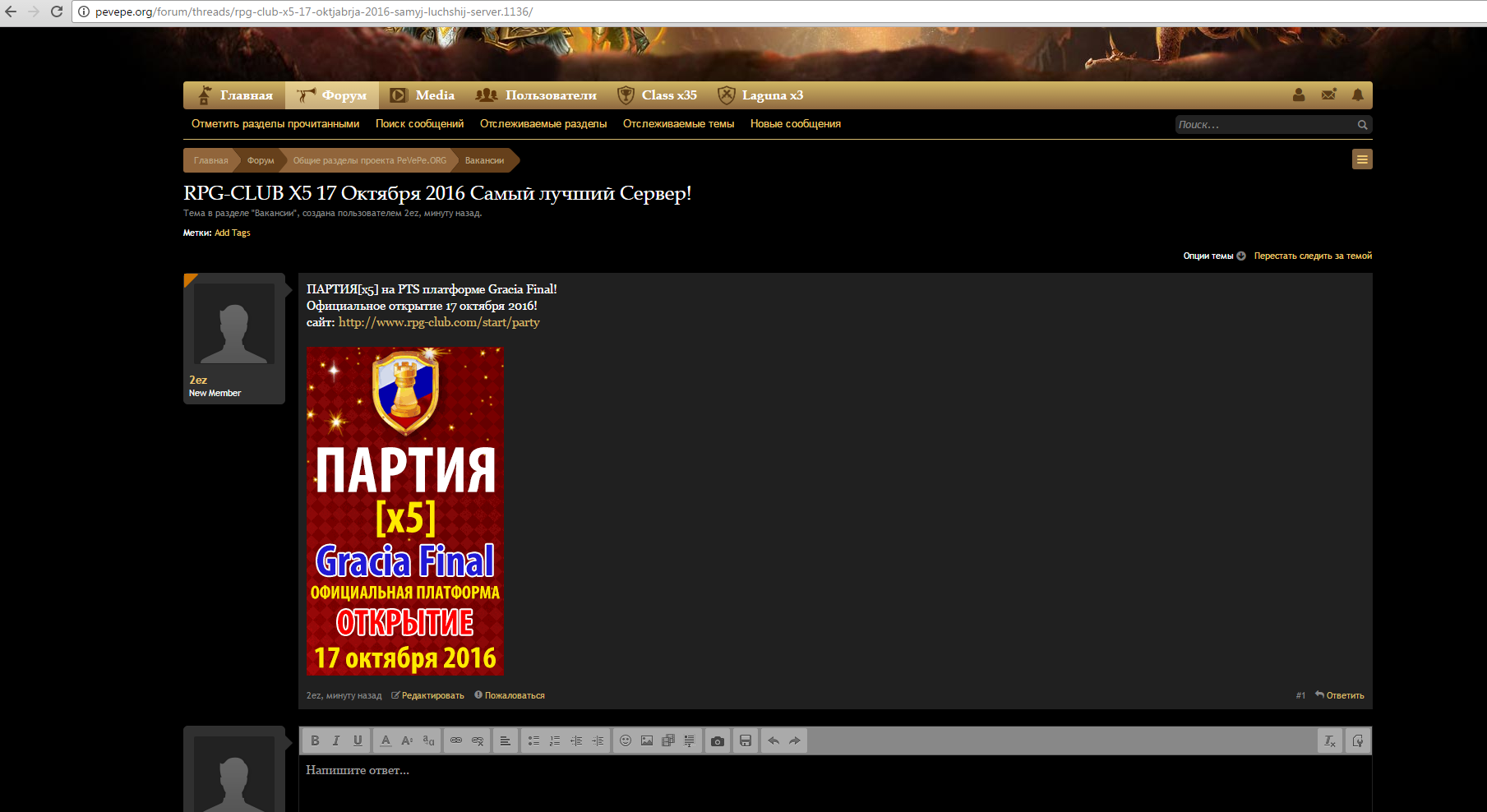Click Перестать следить за темой
The height and width of the screenshot is (812, 1487).
point(1313,256)
